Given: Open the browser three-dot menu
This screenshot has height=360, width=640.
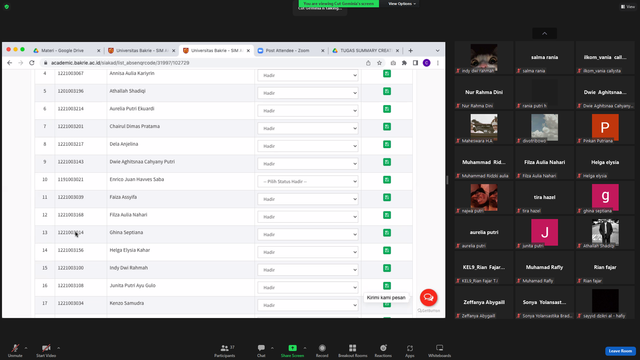Looking at the screenshot, I should coord(438,63).
